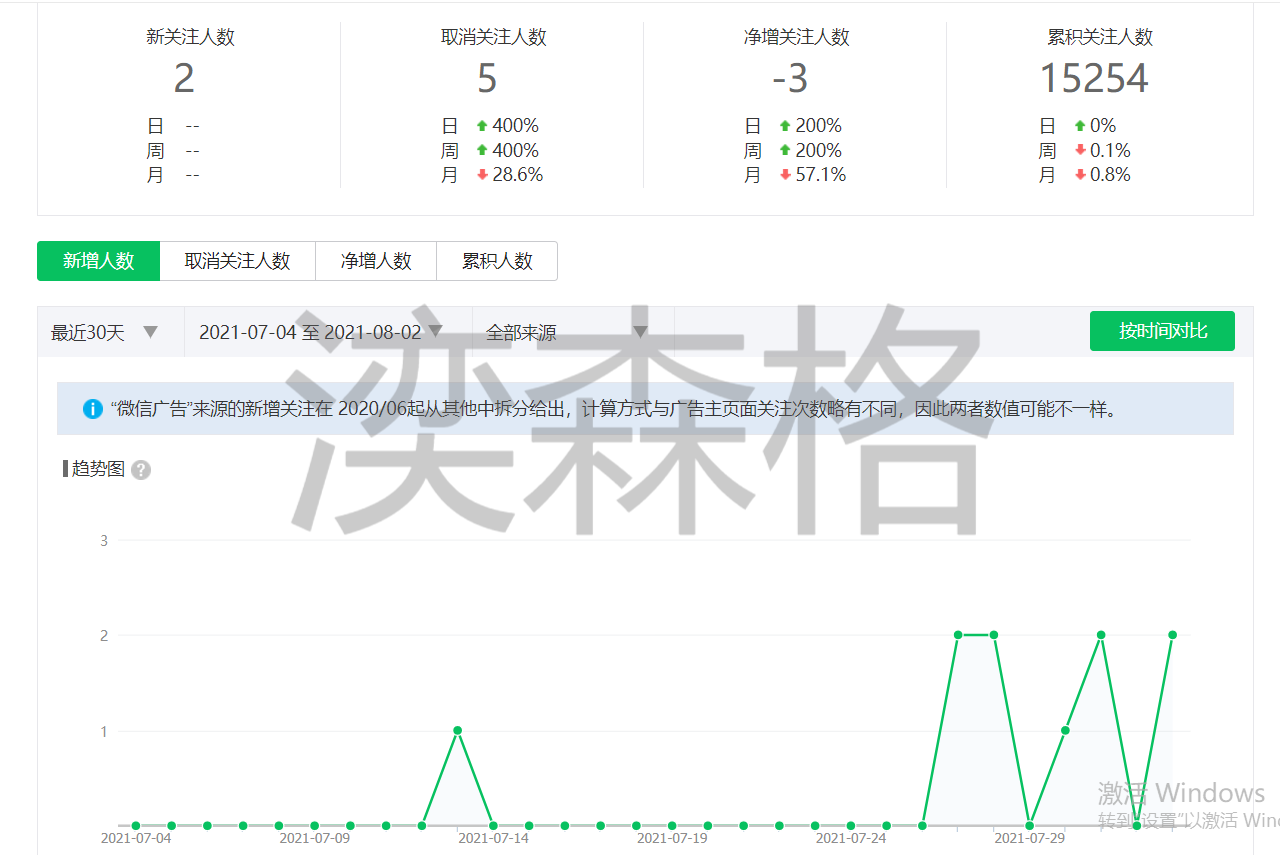The height and width of the screenshot is (855, 1280).
Task: Click the red down arrow beside 28.6%
Action: click(482, 175)
